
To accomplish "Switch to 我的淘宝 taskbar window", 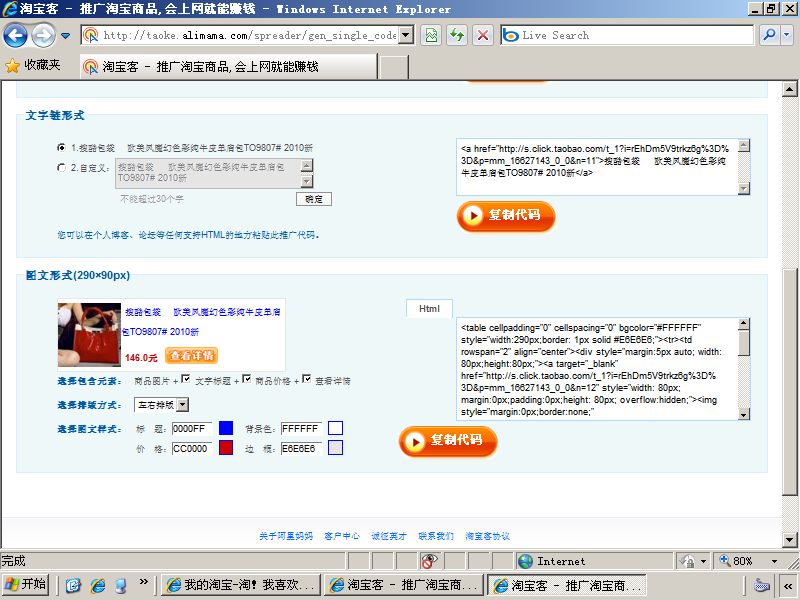I will click(241, 585).
